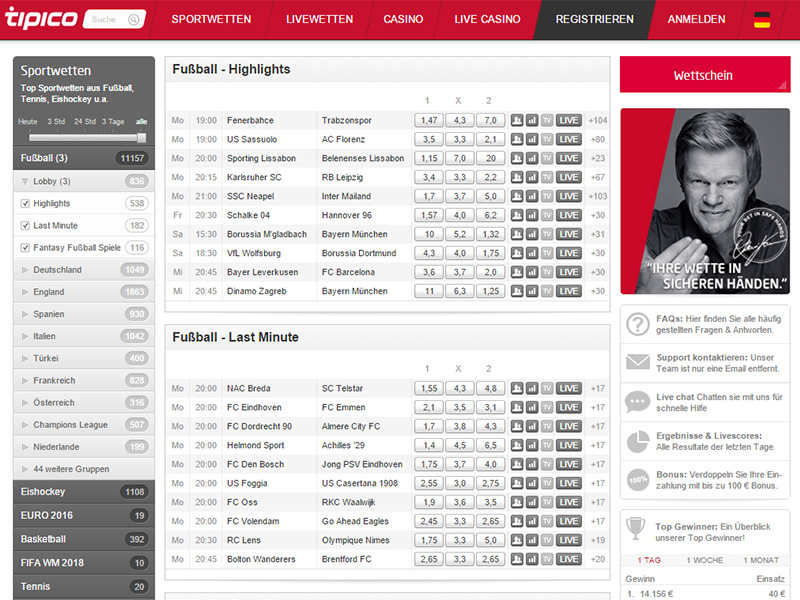Collapse the Lobby (3) group
This screenshot has width=800, height=600.
pyautogui.click(x=84, y=181)
